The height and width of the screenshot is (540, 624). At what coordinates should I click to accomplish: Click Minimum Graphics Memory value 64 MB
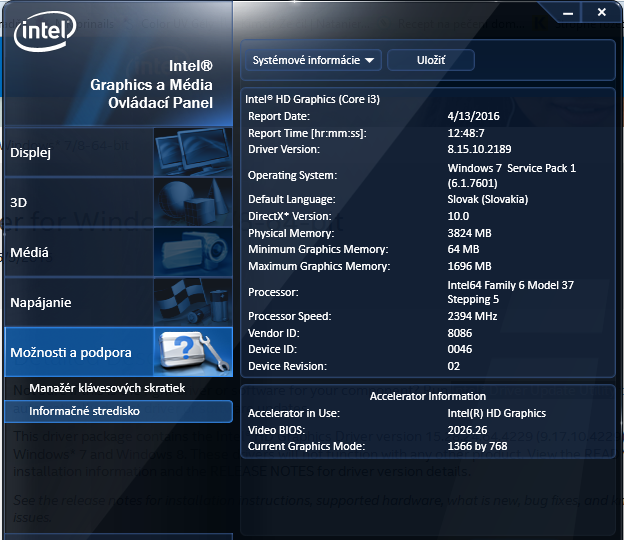tap(463, 249)
